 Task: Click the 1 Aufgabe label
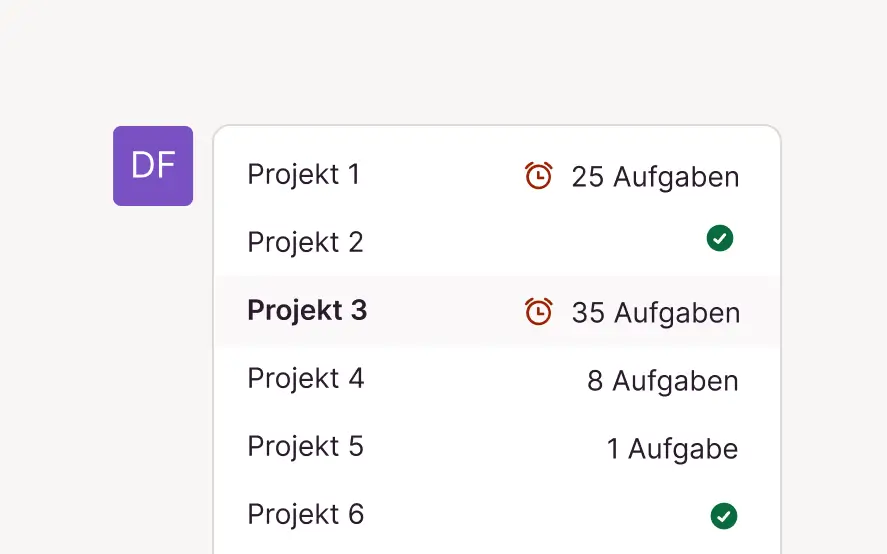(672, 449)
